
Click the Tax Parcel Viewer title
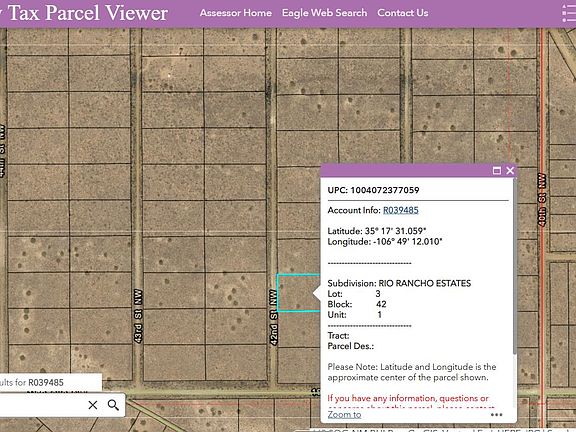(87, 13)
